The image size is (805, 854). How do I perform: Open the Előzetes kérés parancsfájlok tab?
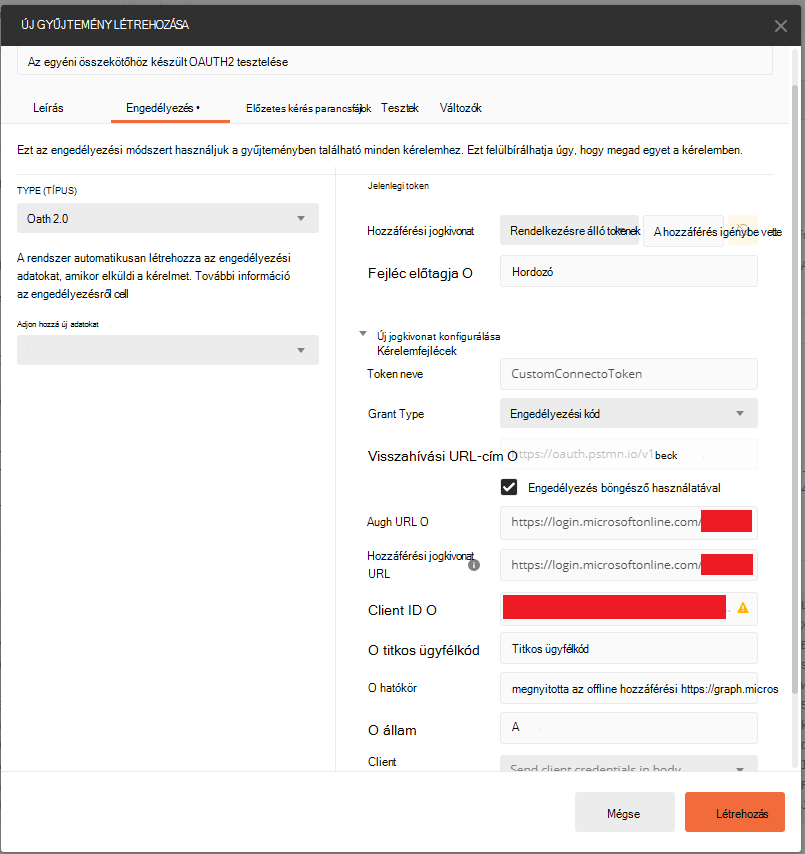[x=308, y=108]
